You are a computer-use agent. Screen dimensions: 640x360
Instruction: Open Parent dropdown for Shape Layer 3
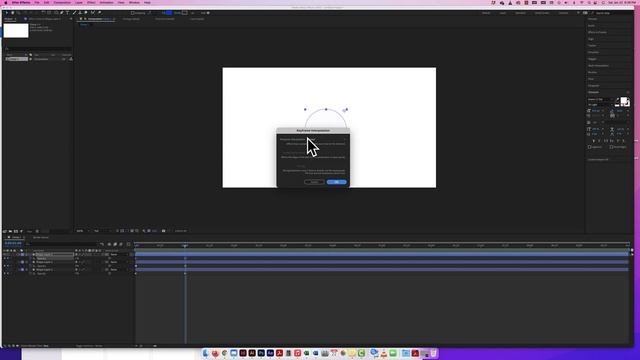tap(119, 254)
